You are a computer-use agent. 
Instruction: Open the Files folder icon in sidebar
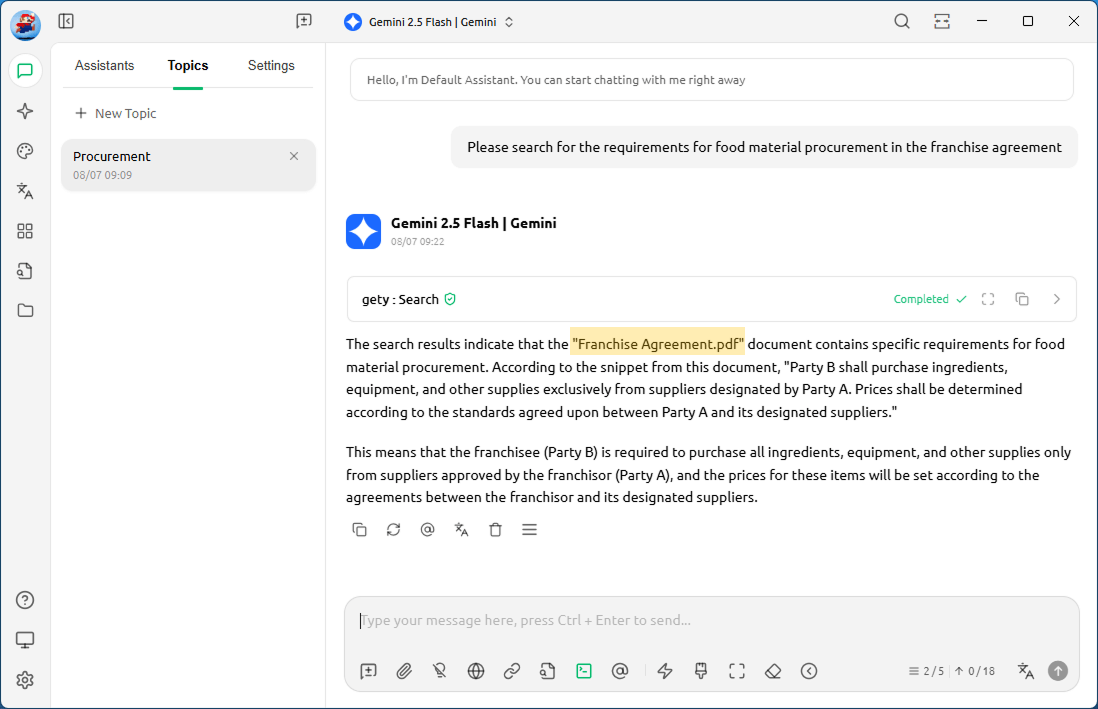pos(25,310)
